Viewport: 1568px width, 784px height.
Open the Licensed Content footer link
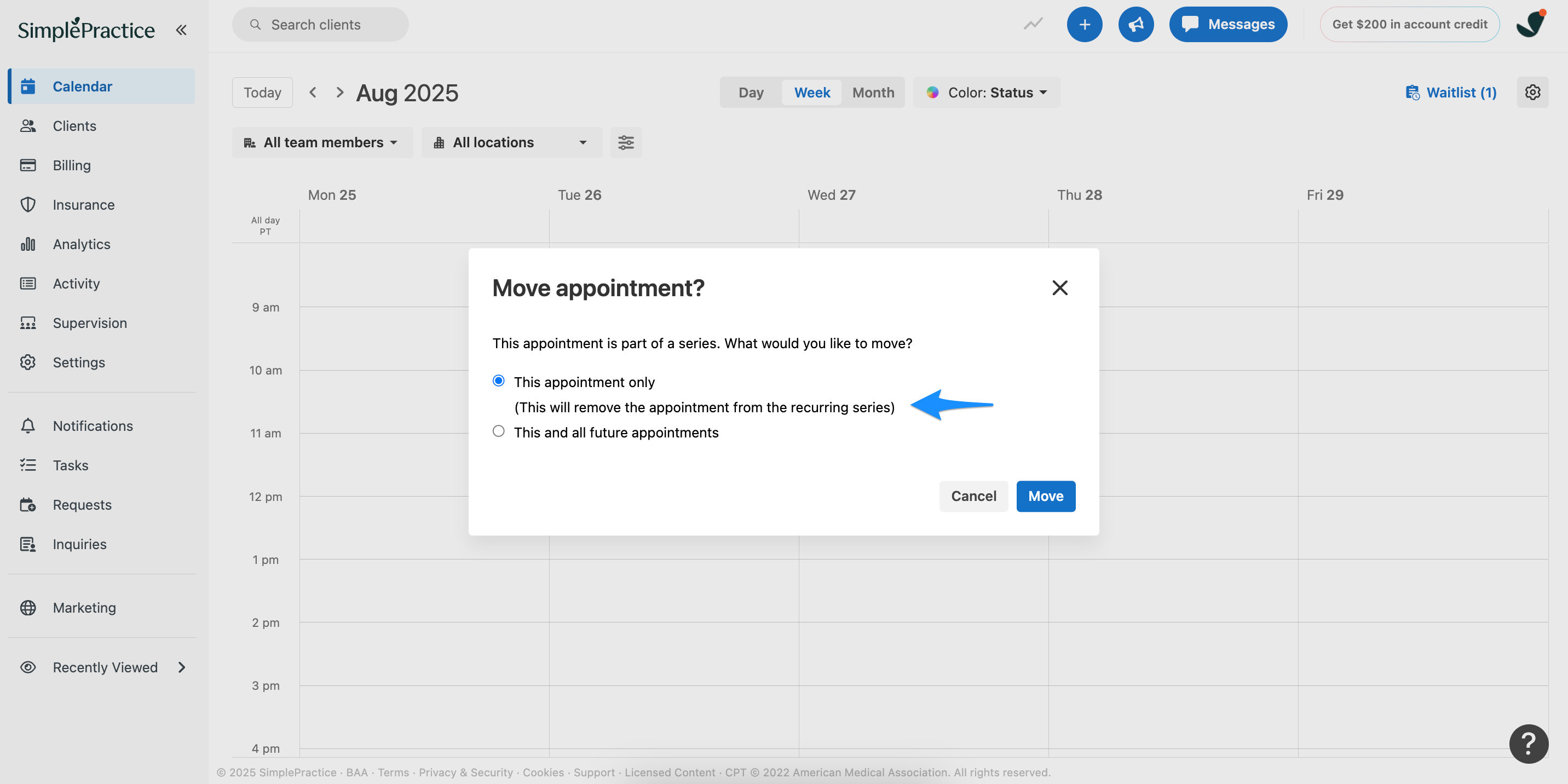(x=670, y=773)
